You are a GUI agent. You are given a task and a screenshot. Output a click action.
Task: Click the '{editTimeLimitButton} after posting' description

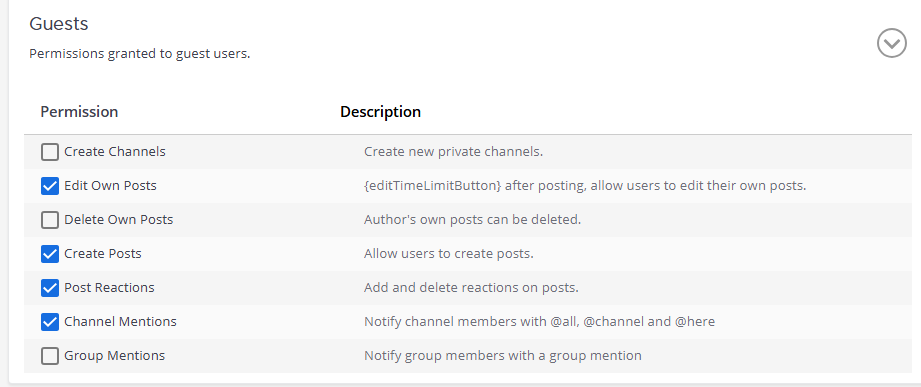tap(585, 186)
